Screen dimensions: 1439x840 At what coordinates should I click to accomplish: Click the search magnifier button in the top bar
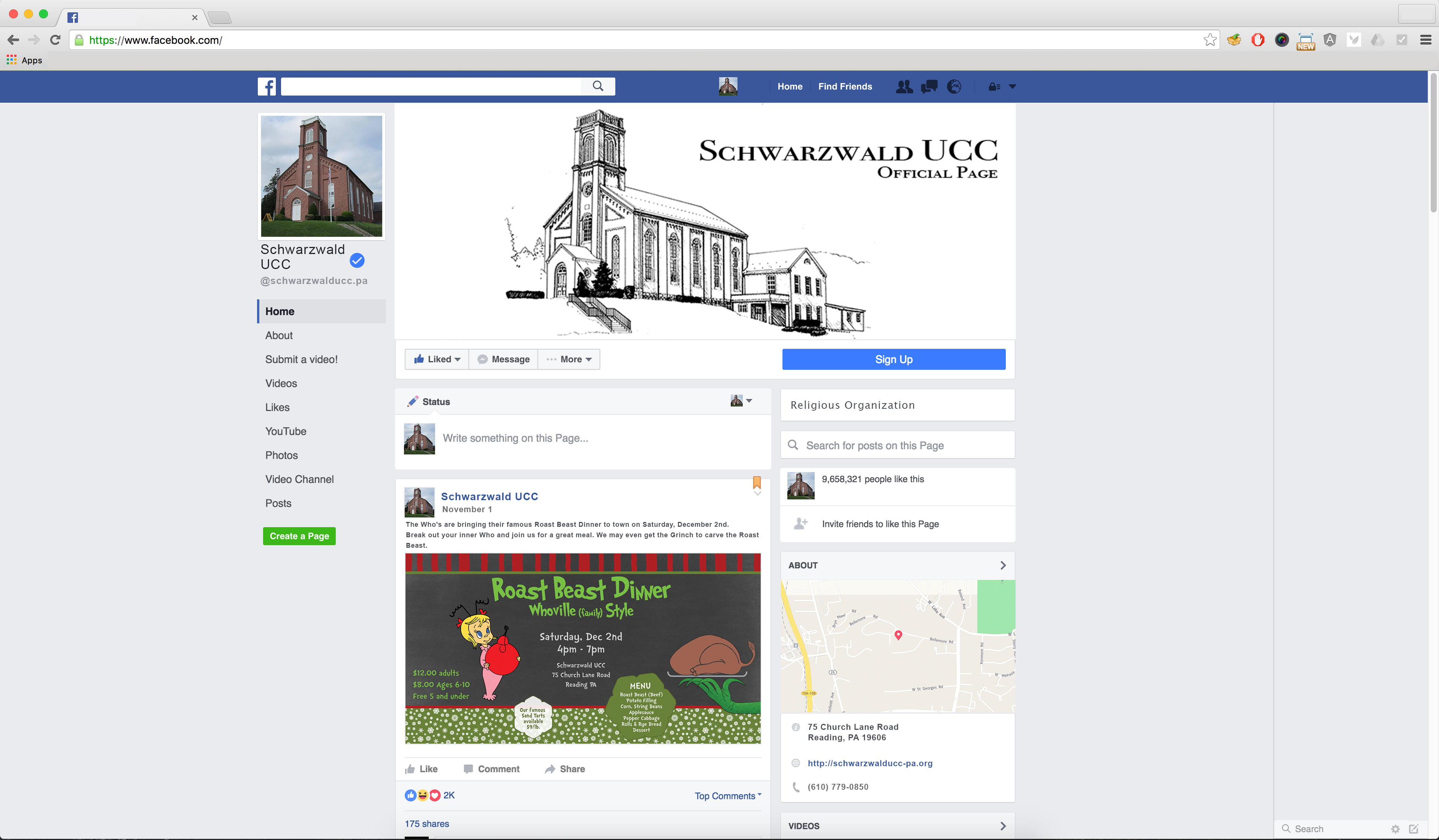(597, 86)
